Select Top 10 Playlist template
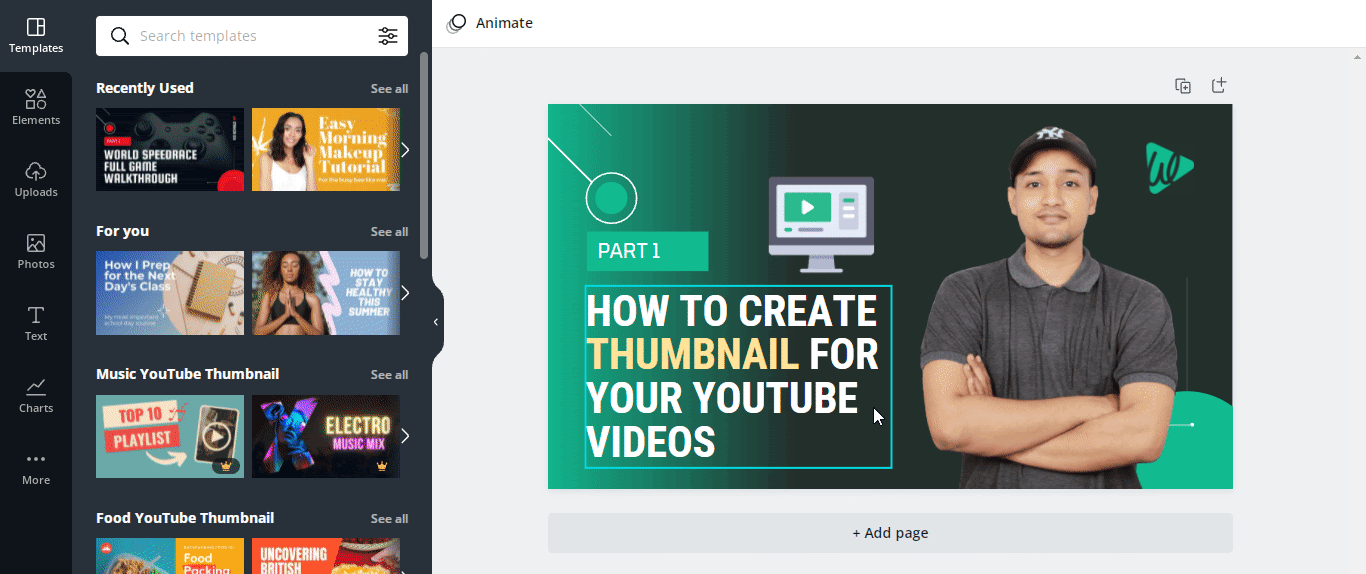 (x=170, y=436)
